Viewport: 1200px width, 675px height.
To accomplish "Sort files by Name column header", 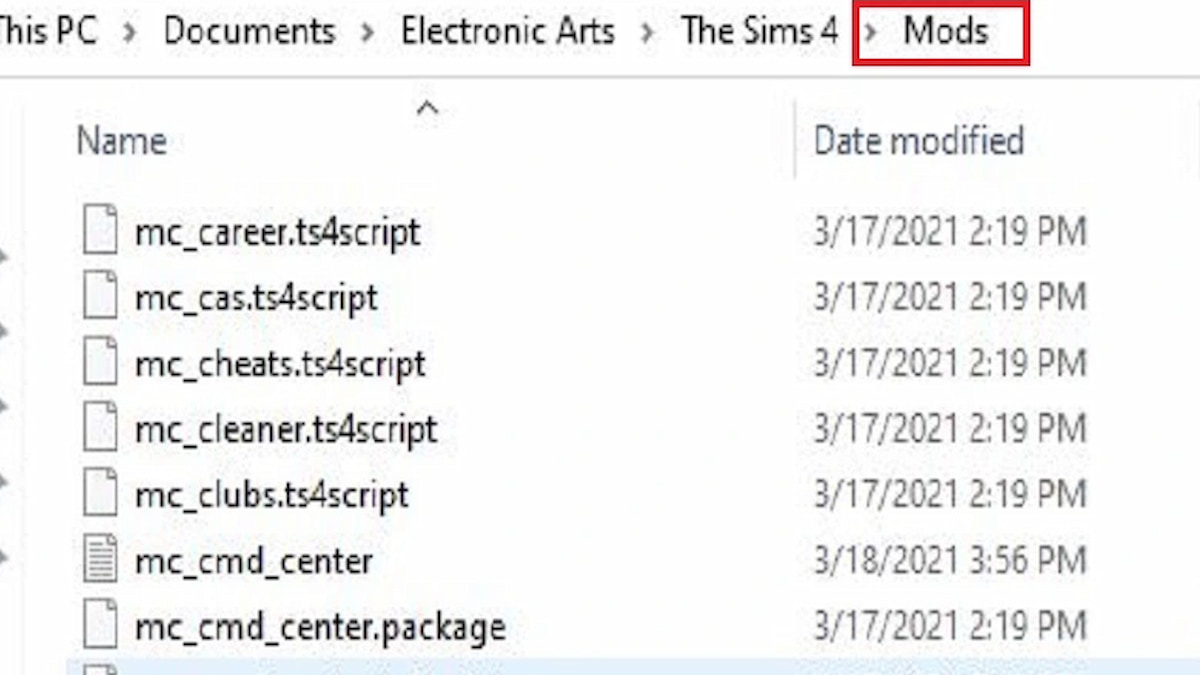I will point(121,141).
